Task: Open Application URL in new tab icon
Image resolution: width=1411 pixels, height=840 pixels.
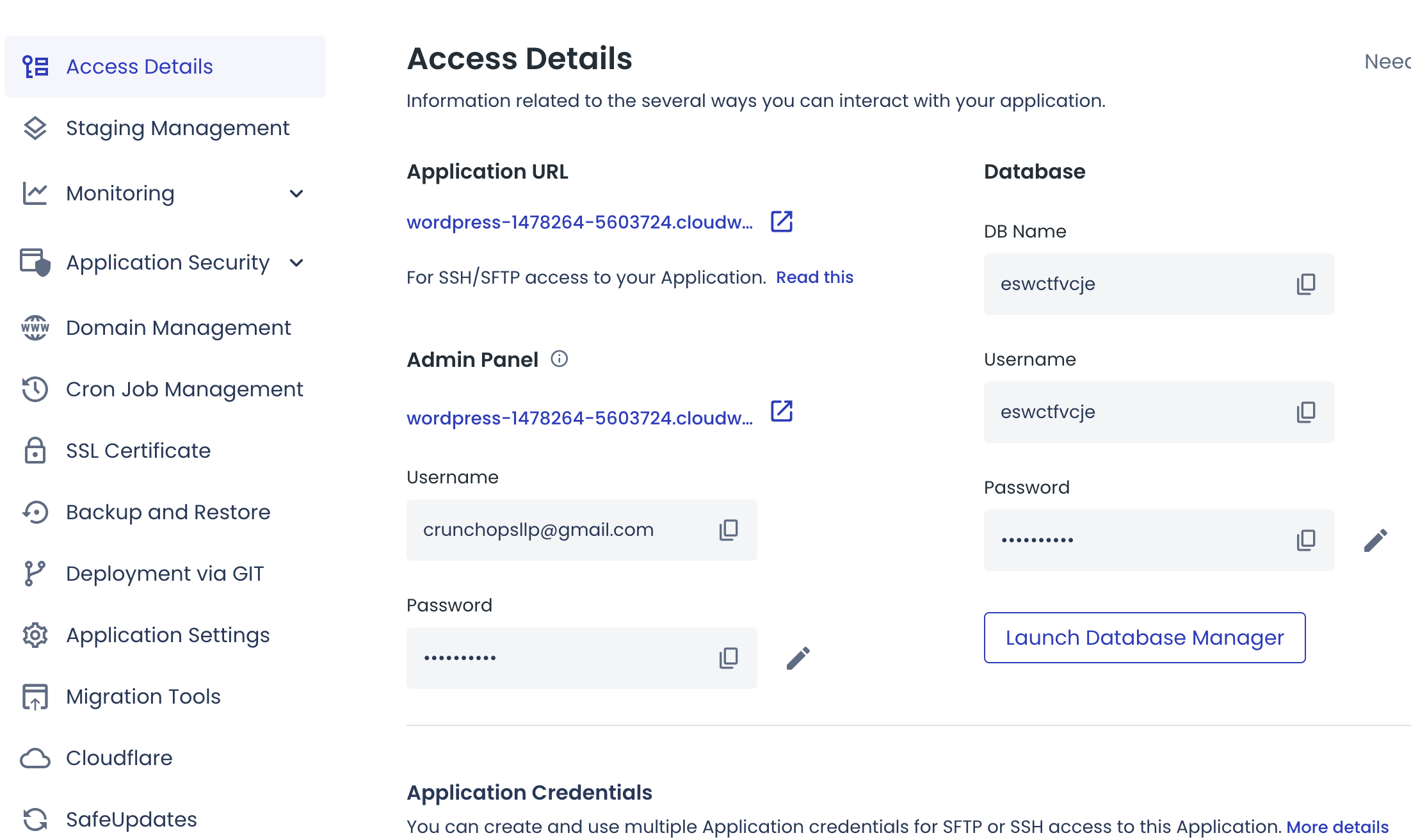Action: click(x=781, y=222)
